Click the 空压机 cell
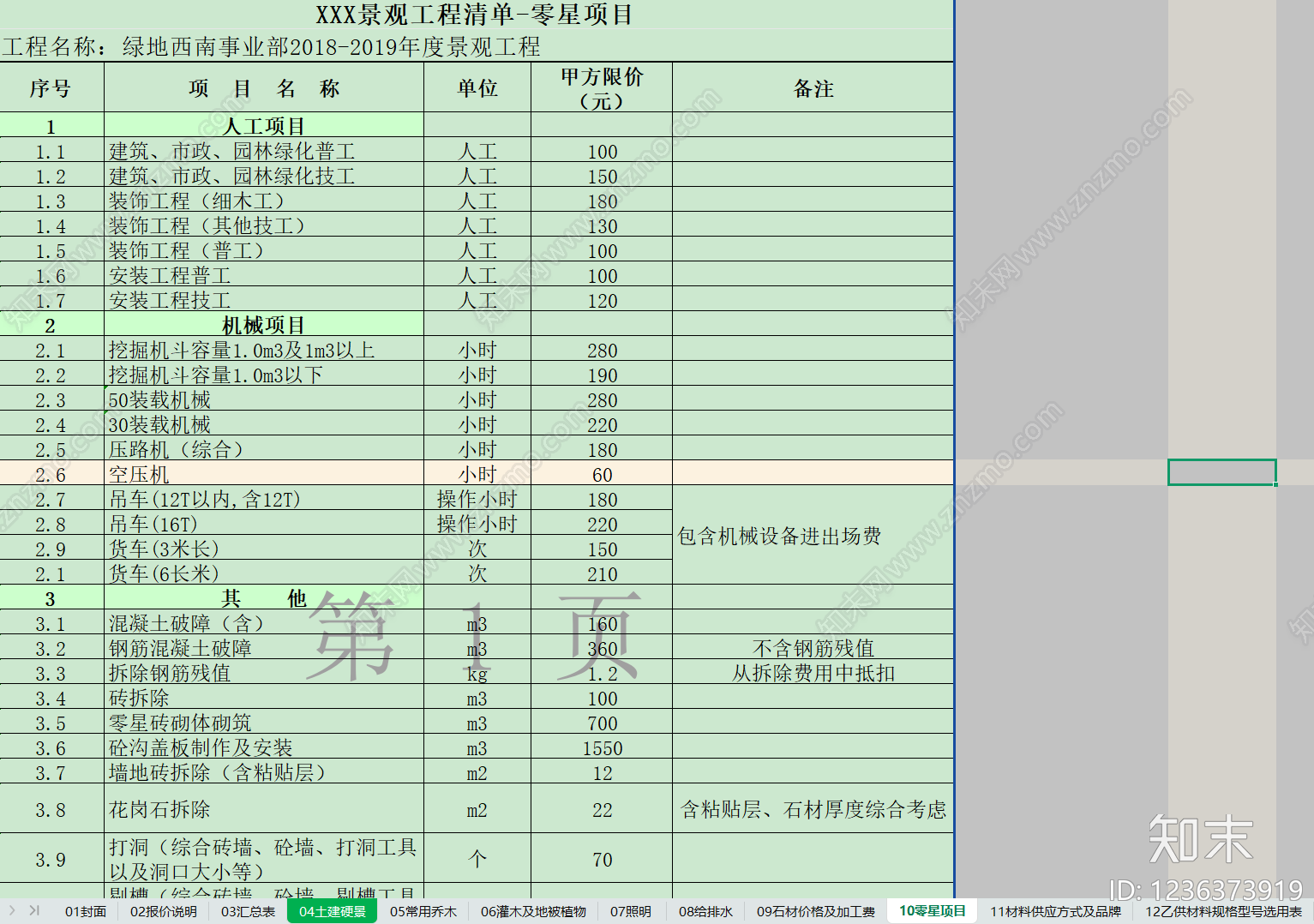Image resolution: width=1314 pixels, height=924 pixels. coord(264,473)
